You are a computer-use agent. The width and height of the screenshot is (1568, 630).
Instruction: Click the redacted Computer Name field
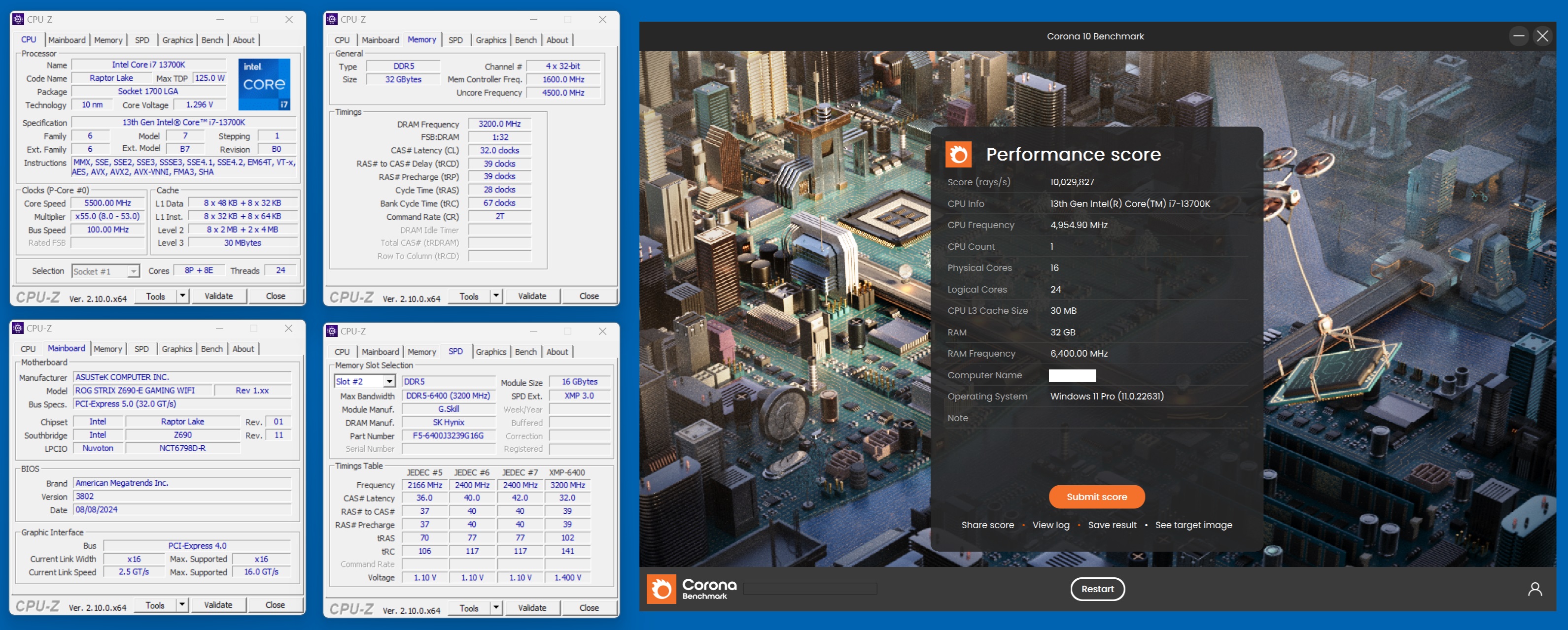click(x=1072, y=375)
